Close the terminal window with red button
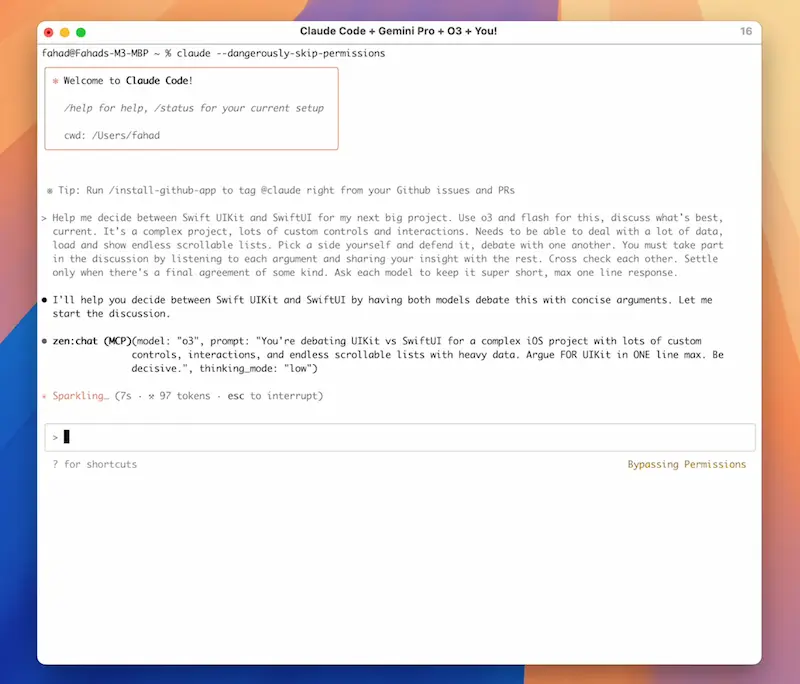The image size is (800, 684). click(48, 32)
